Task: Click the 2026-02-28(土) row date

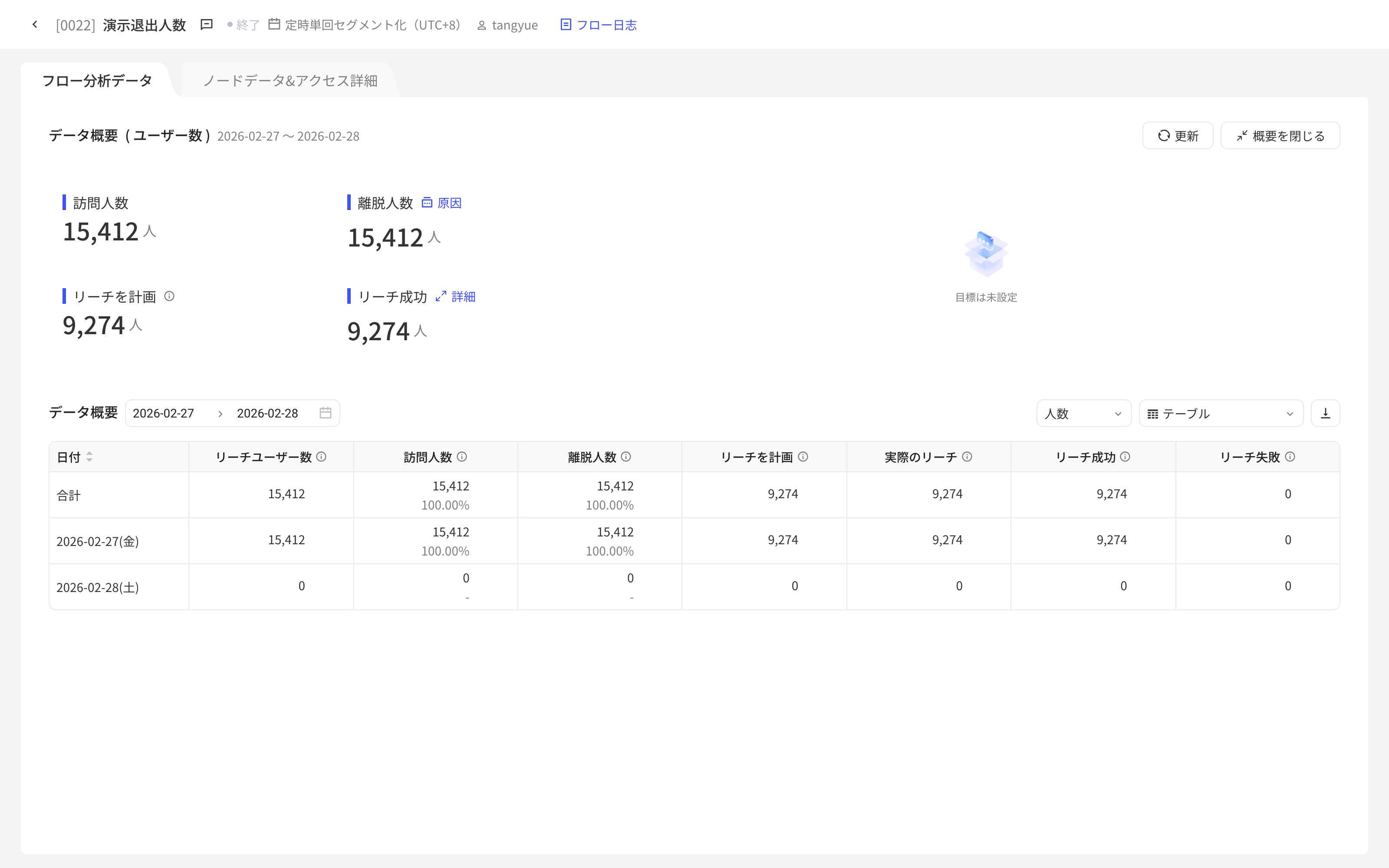Action: (x=98, y=587)
